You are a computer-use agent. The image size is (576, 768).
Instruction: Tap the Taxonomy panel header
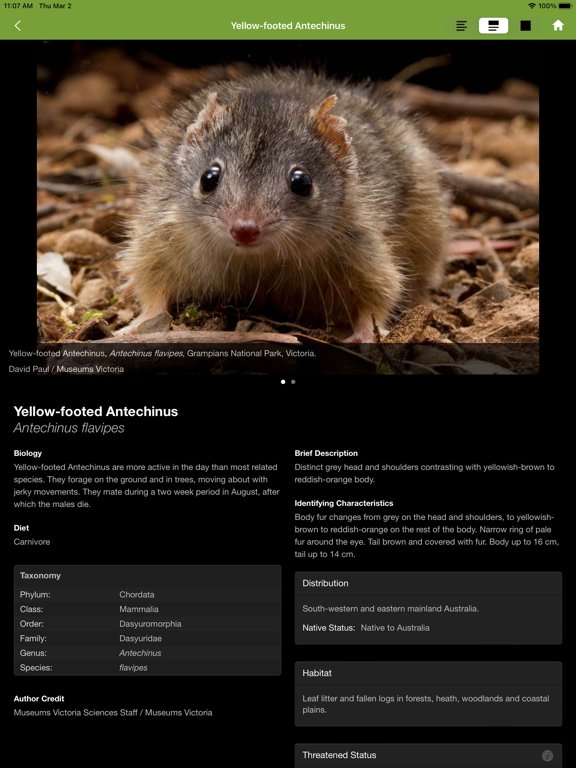click(147, 576)
